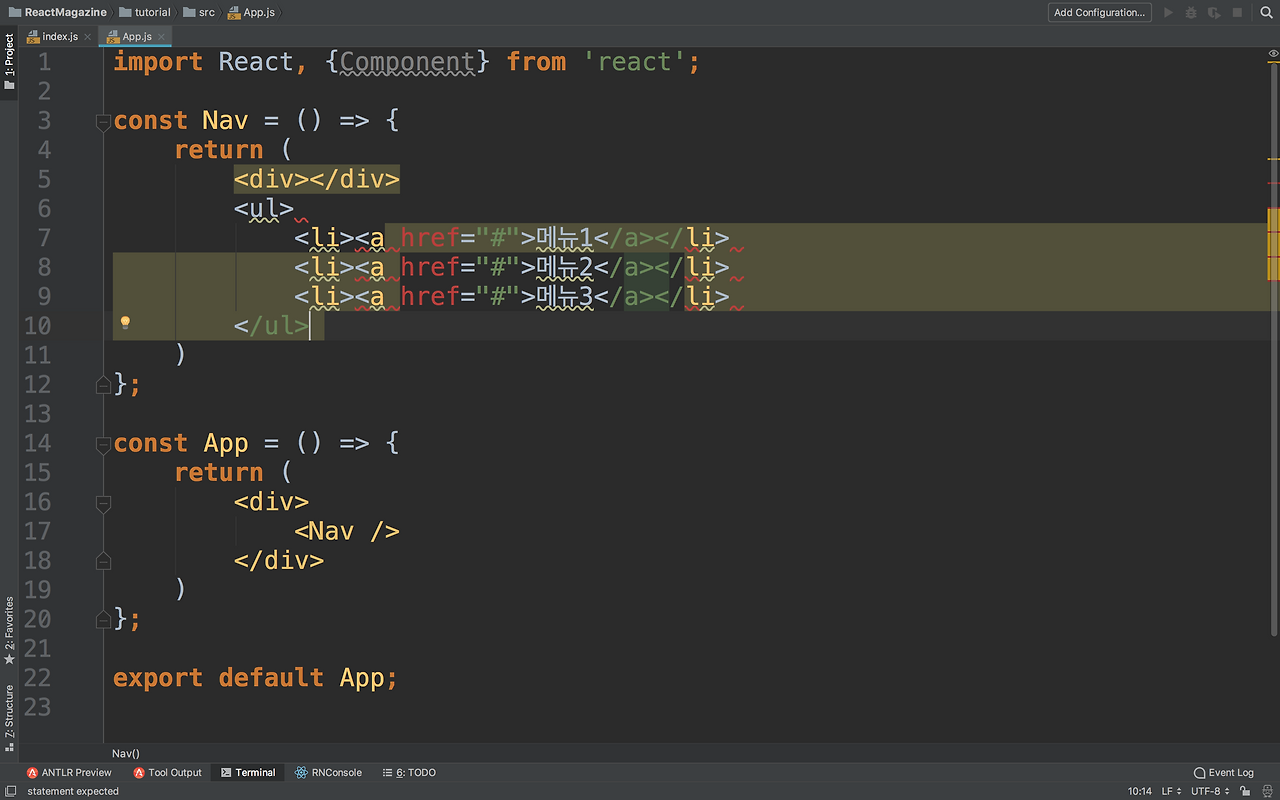Click the fold end marker at line 12
Screen dimensions: 1280x800
click(103, 384)
